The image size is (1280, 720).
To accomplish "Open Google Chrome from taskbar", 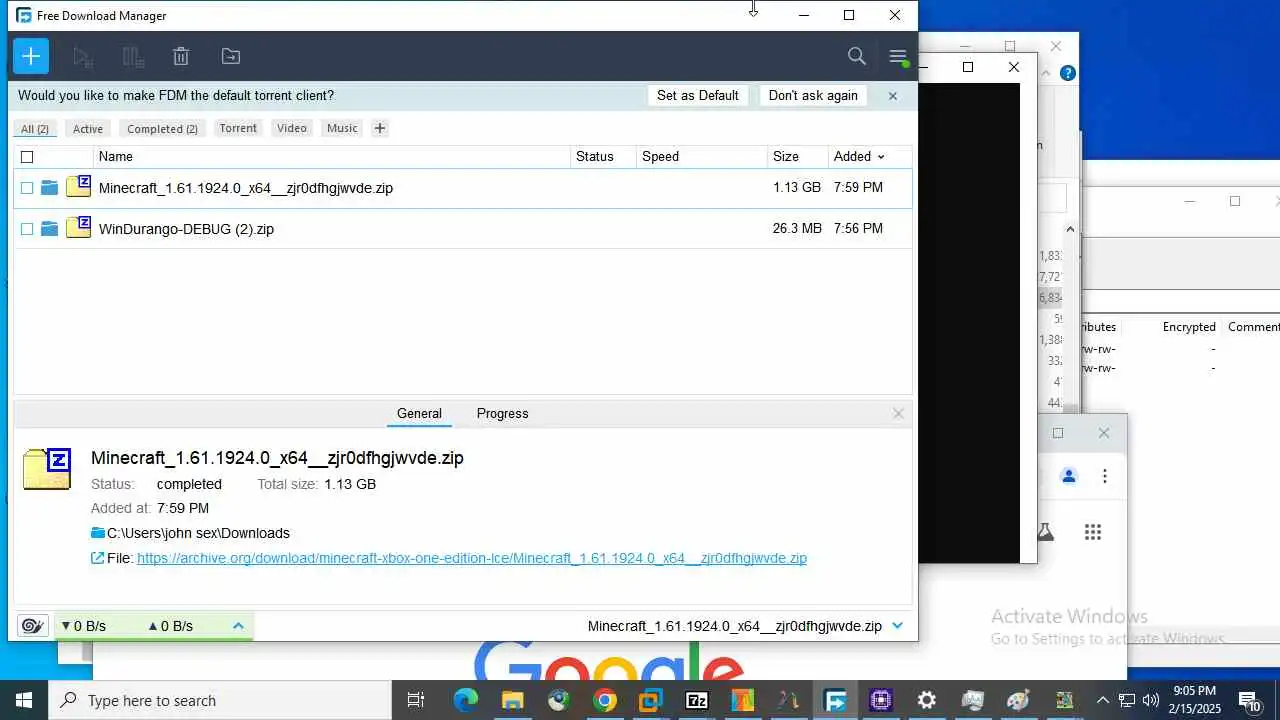I will click(x=604, y=700).
